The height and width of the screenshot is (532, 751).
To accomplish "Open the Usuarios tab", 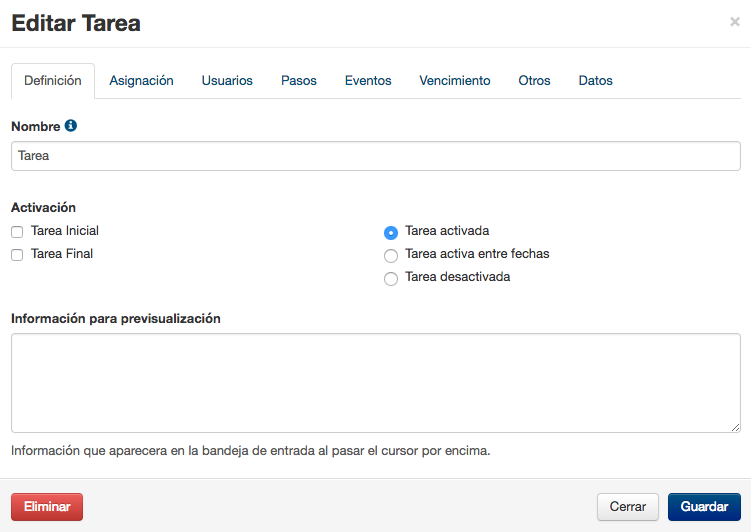I will (227, 80).
